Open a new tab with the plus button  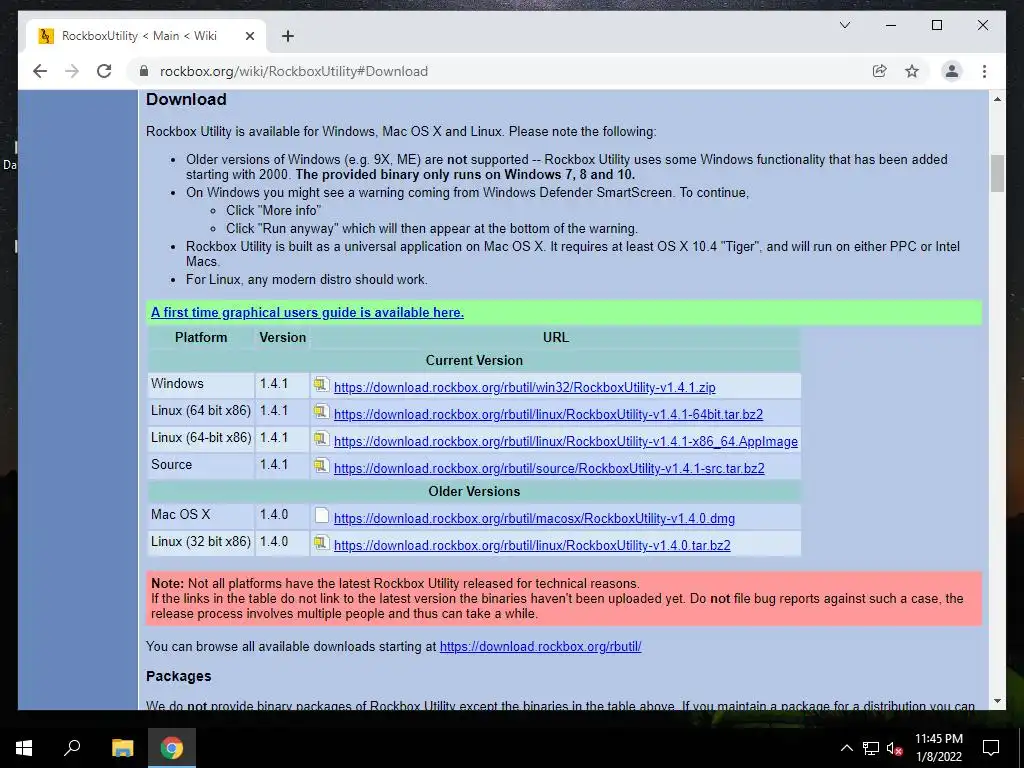[288, 36]
